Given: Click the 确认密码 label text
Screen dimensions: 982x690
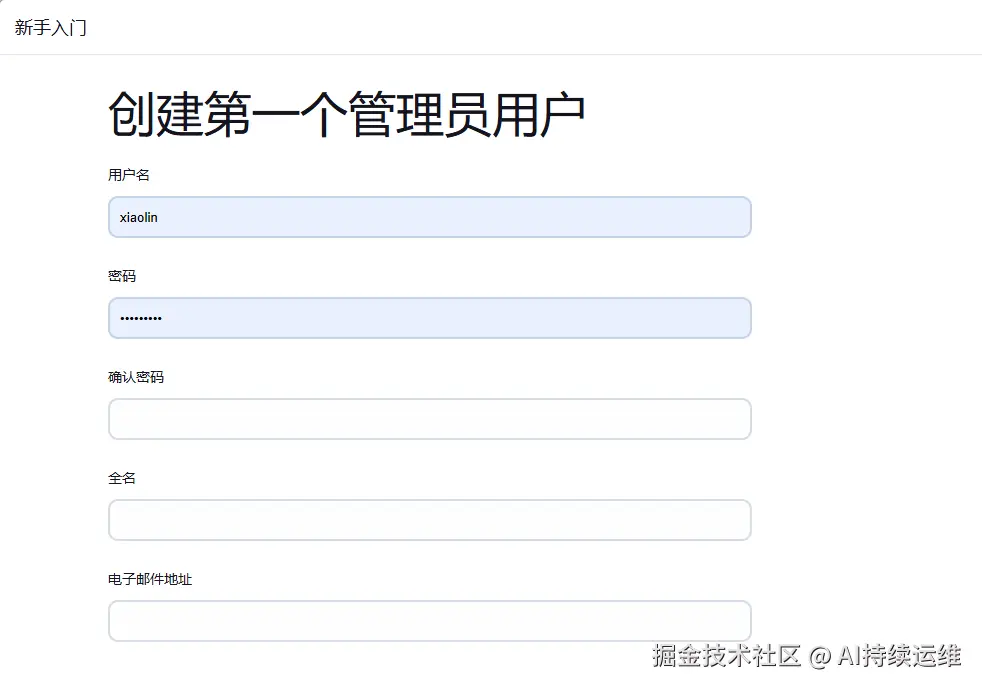Looking at the screenshot, I should (136, 377).
